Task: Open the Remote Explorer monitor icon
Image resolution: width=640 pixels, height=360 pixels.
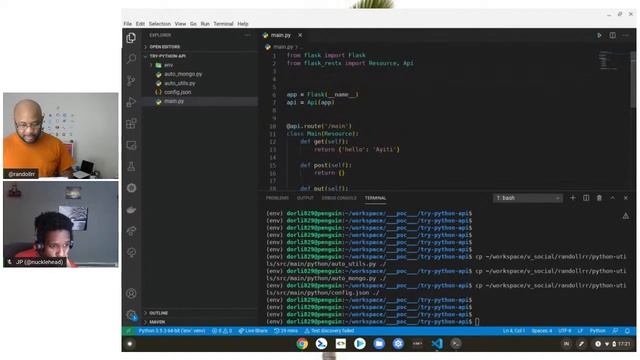Action: [131, 145]
